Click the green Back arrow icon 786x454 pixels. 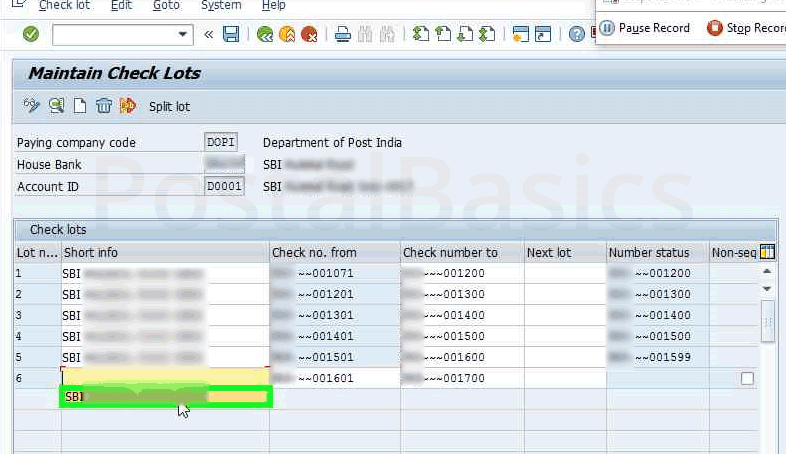(x=265, y=34)
